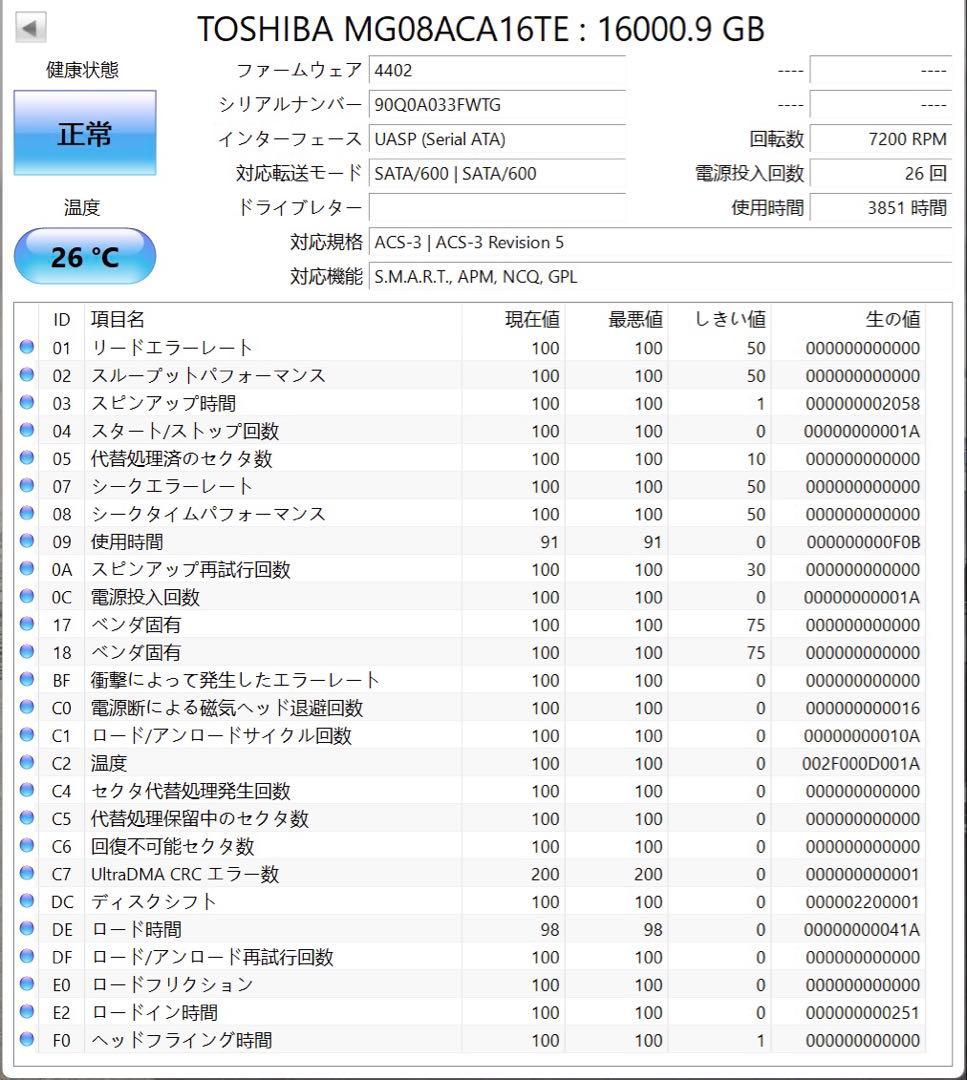Select the blue icon next to 回復不可能セクタ数

point(28,846)
